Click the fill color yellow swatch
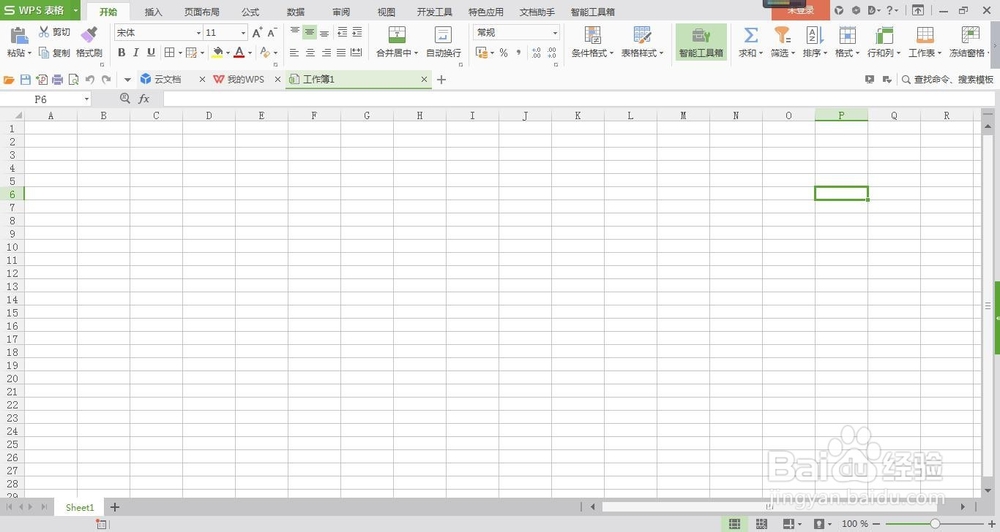The height and width of the screenshot is (532, 1000). pyautogui.click(x=217, y=53)
